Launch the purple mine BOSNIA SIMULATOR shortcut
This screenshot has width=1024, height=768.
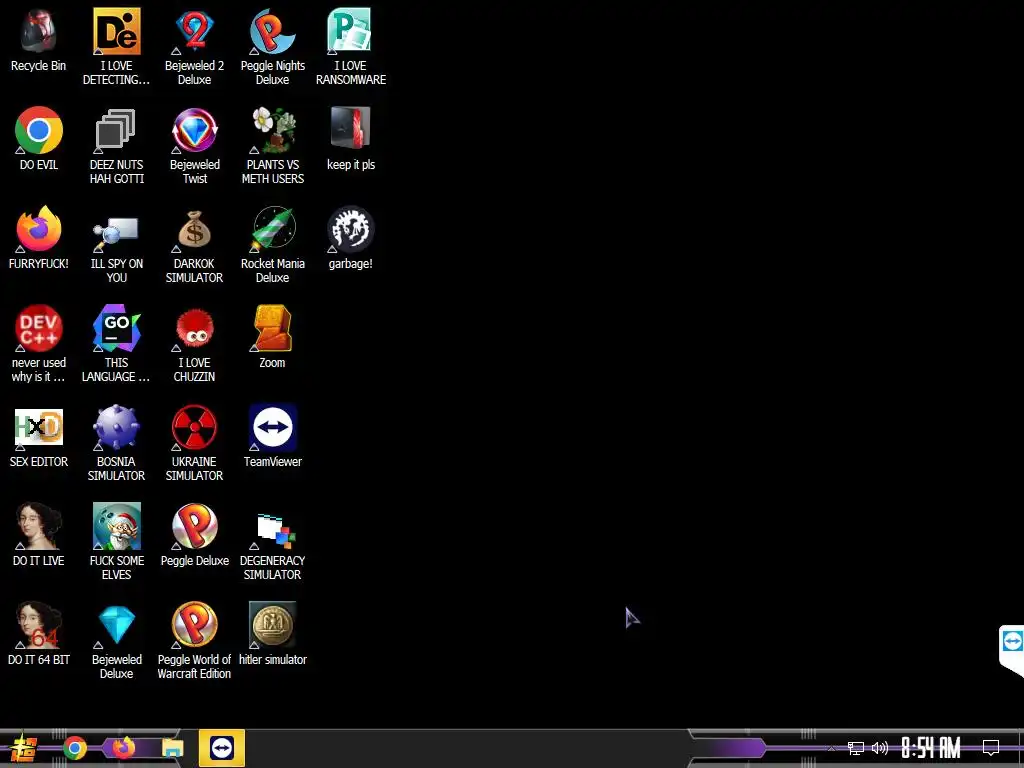pos(116,427)
